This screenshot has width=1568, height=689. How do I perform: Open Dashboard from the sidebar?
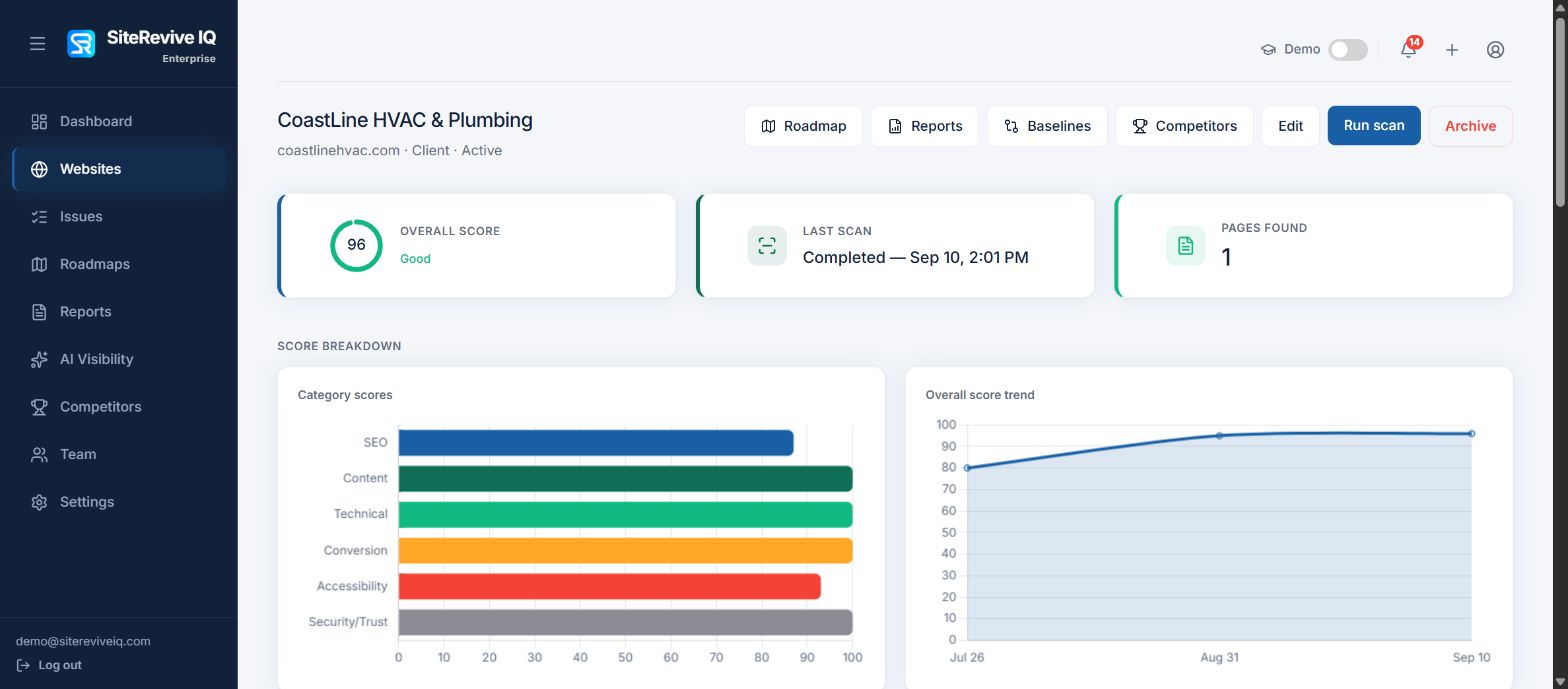pos(119,121)
